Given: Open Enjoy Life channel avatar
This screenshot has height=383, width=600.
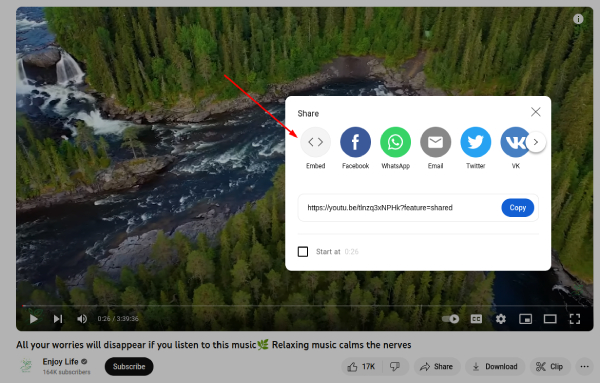Looking at the screenshot, I should click(x=26, y=366).
